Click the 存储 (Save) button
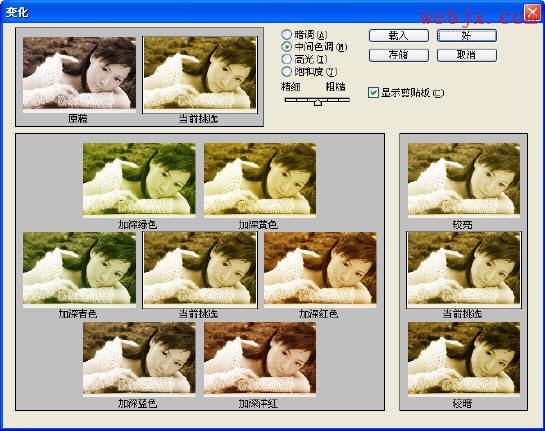This screenshot has width=545, height=431. 399,55
